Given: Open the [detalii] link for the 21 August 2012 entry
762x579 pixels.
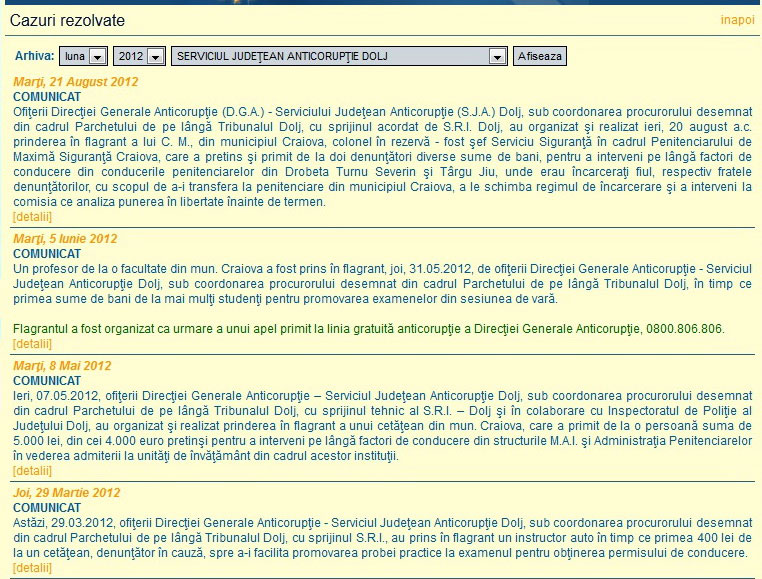Looking at the screenshot, I should tap(32, 217).
